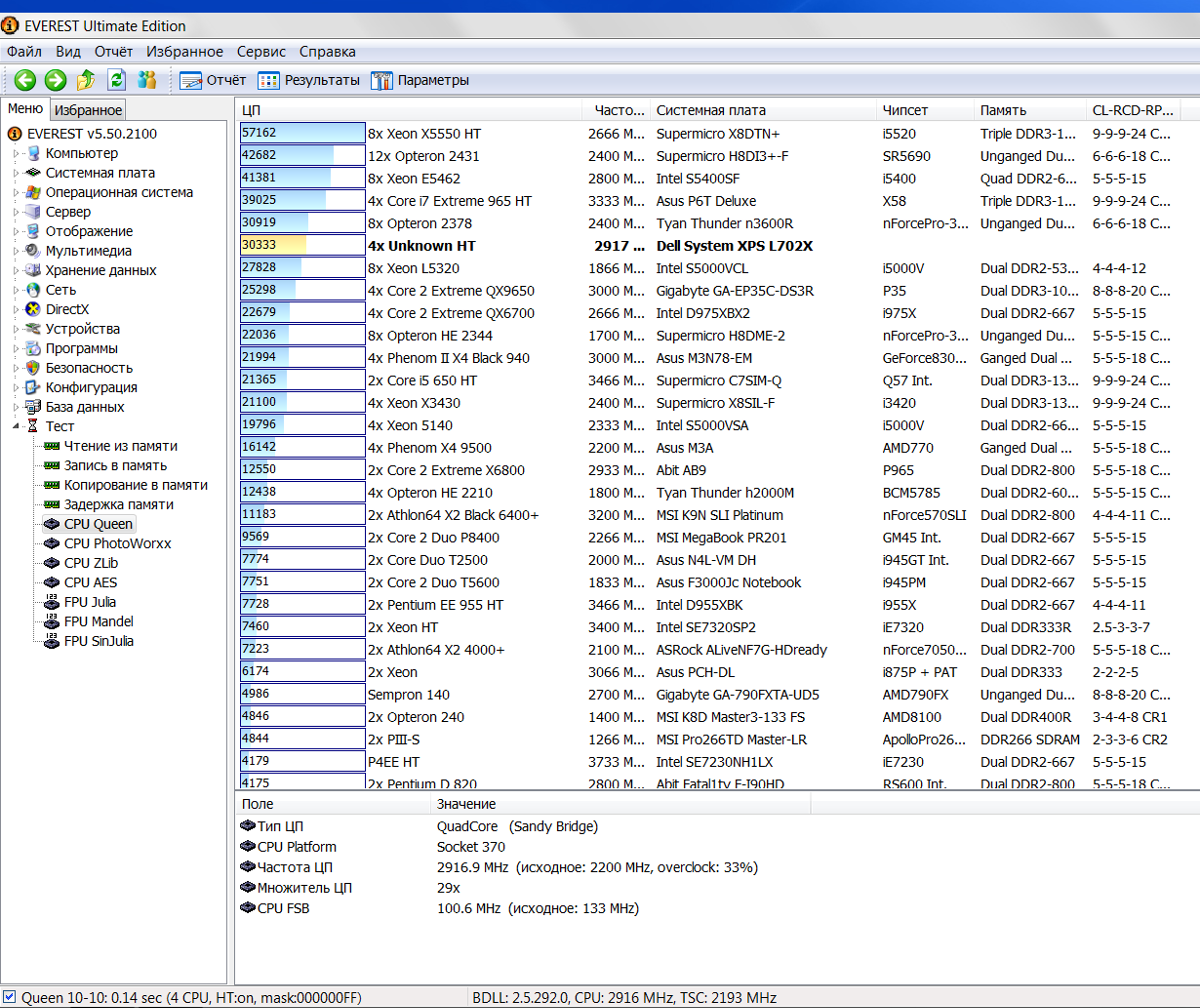Viewport: 1200px width, 1008px height.
Task: Click the green Forward arrow icon
Action: click(56, 80)
